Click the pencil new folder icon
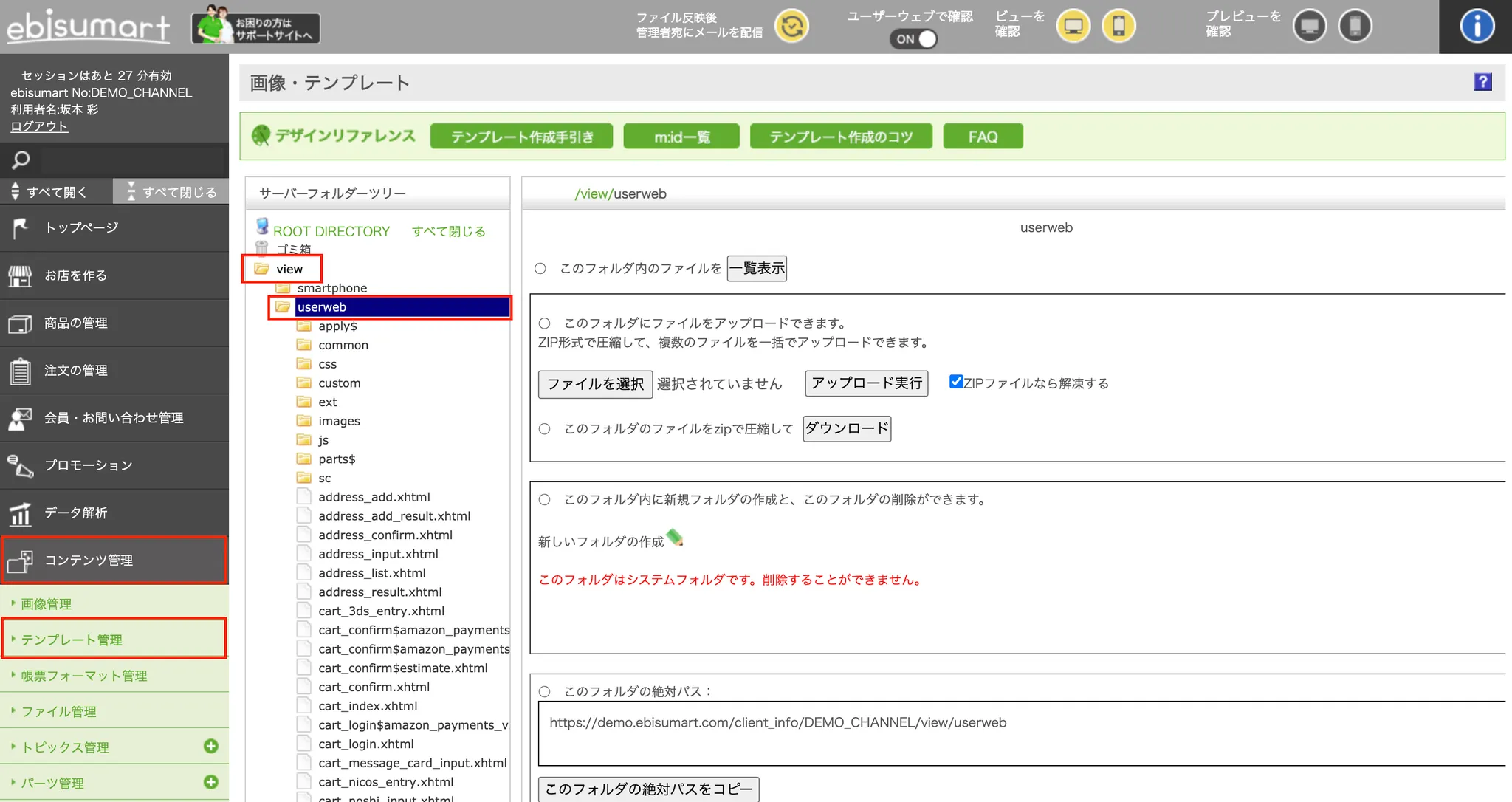Image resolution: width=1512 pixels, height=802 pixels. (674, 538)
